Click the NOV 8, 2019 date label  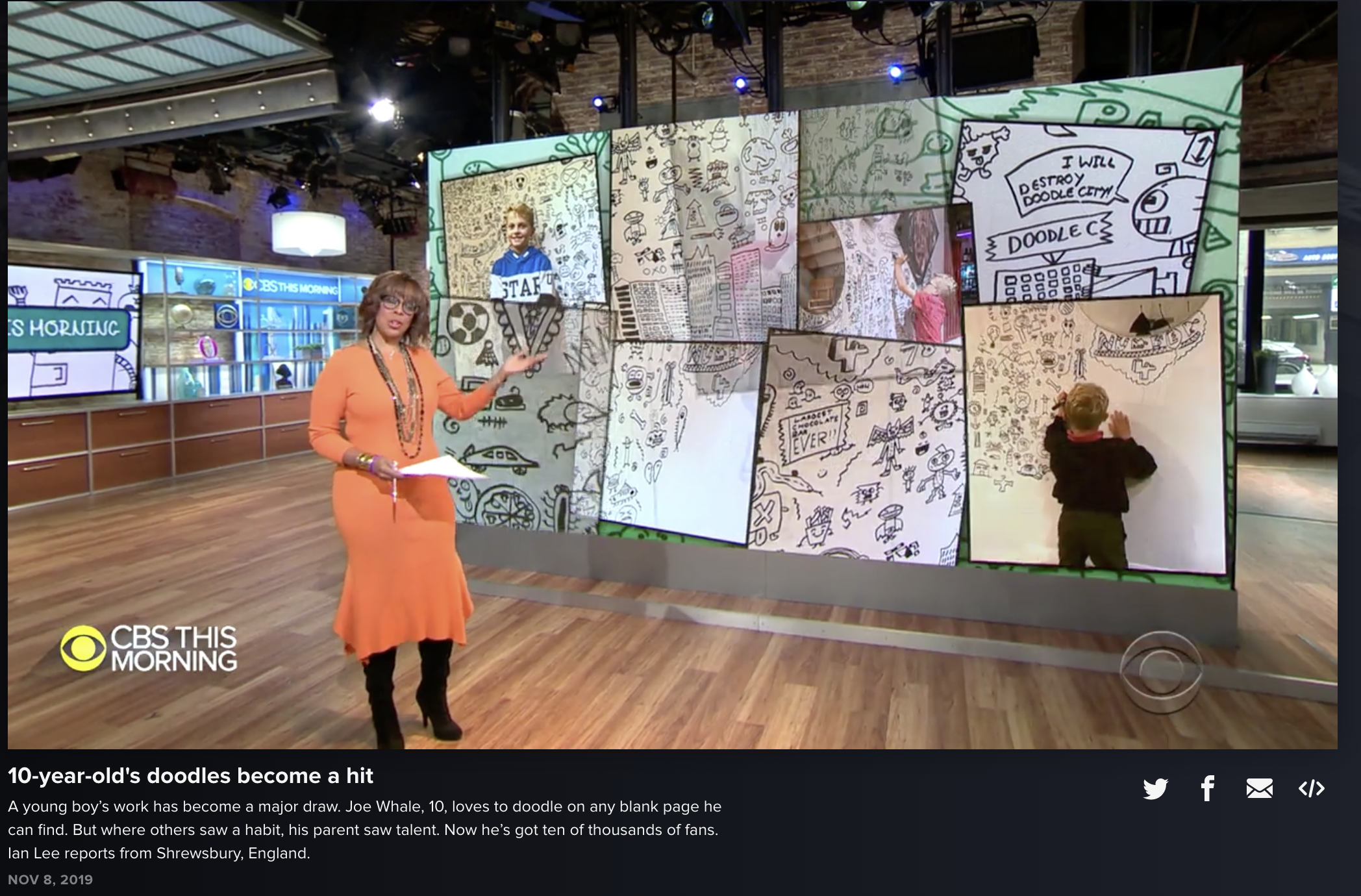click(x=51, y=880)
